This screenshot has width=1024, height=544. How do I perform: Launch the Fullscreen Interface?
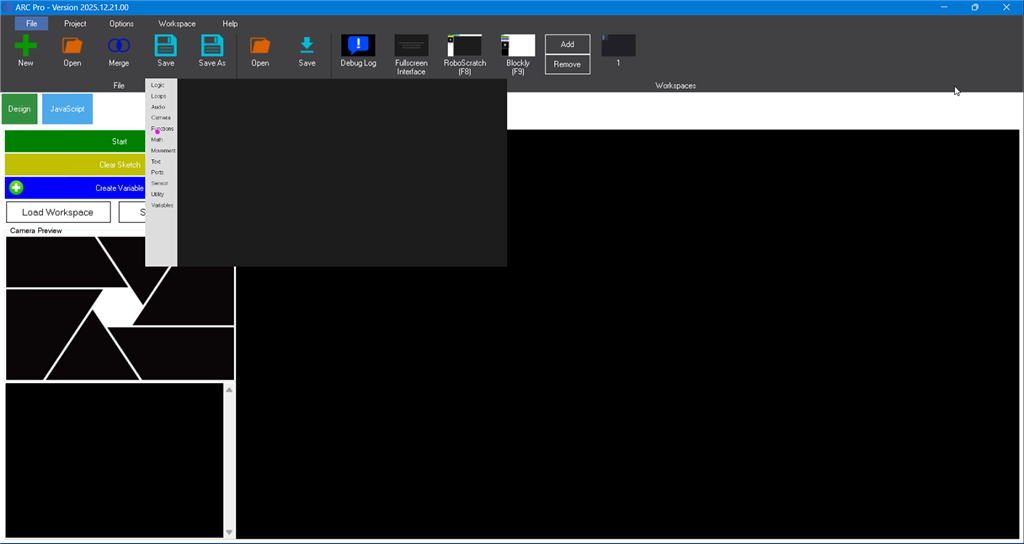411,46
